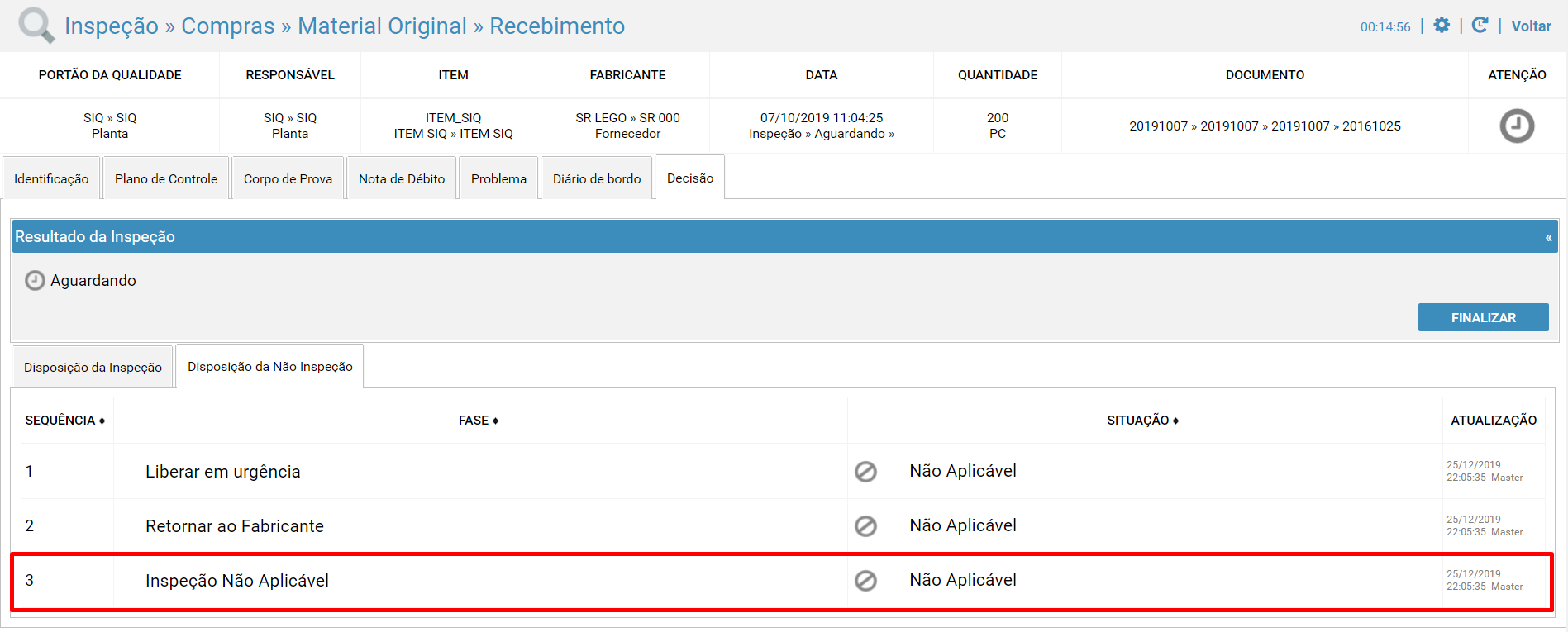Click the ATUALIZAÇÃO column header
This screenshot has height=632, width=1568.
1494,421
